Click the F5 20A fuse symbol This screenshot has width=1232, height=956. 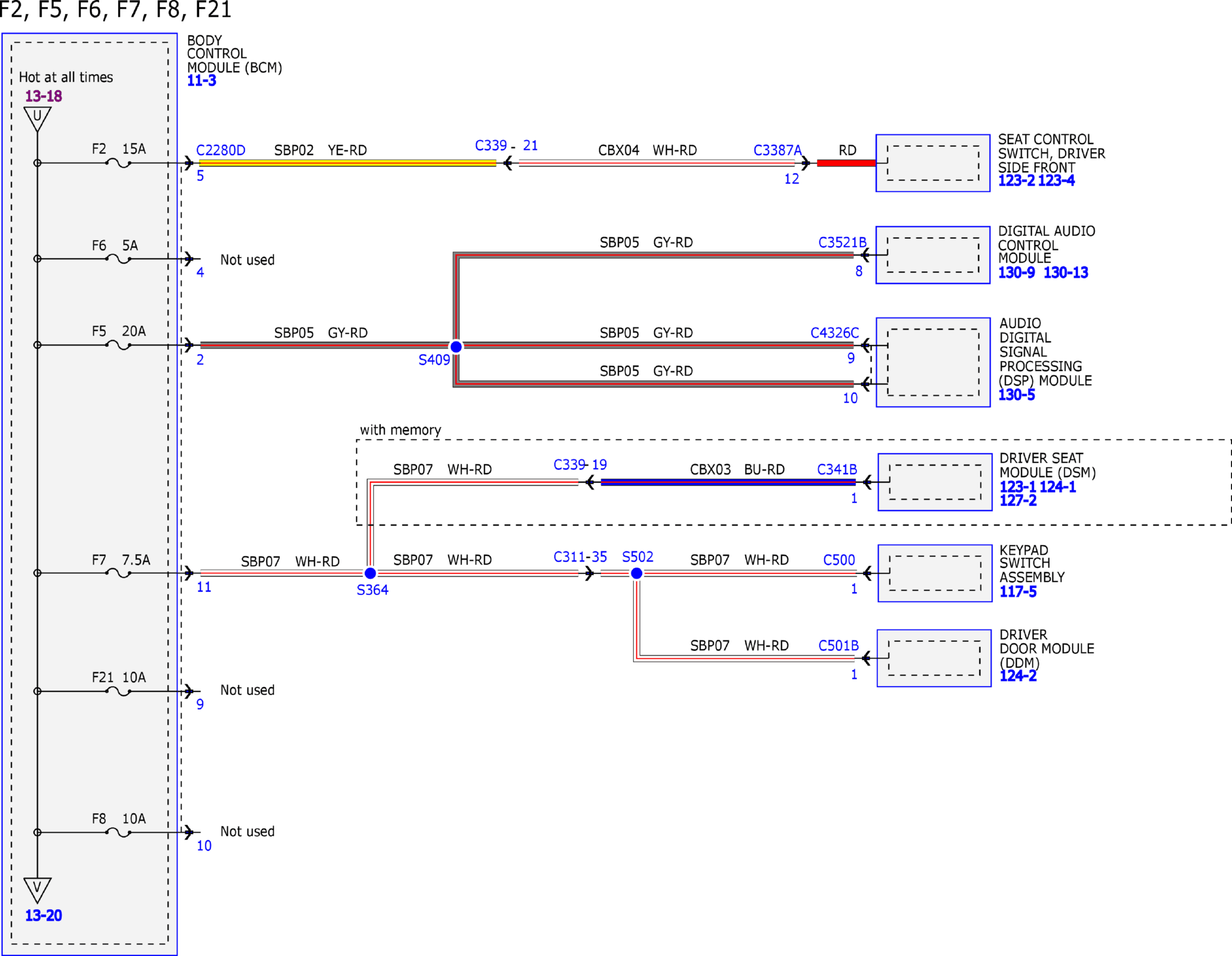[x=119, y=345]
